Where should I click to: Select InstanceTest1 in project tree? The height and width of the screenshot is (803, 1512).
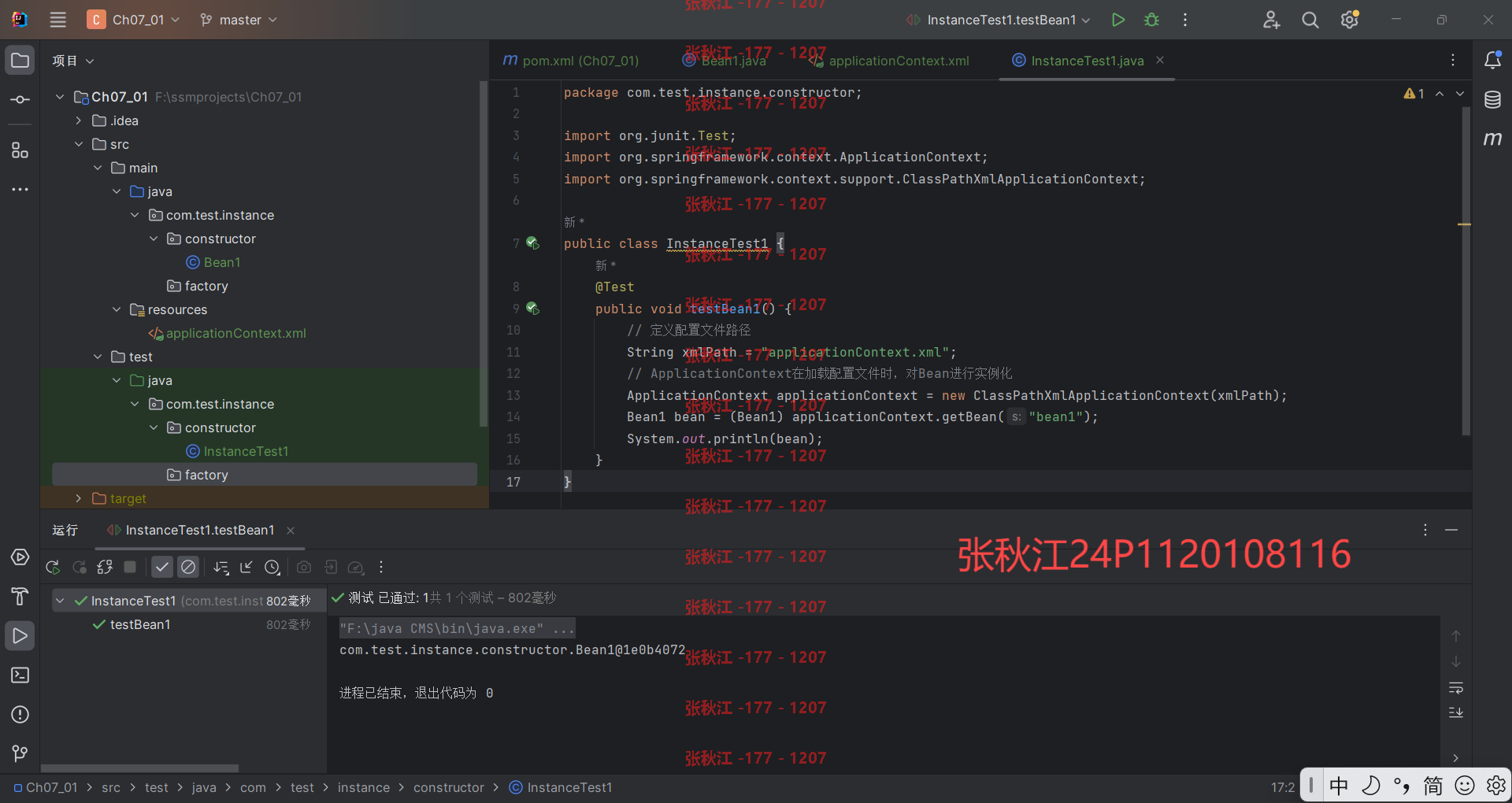237,451
